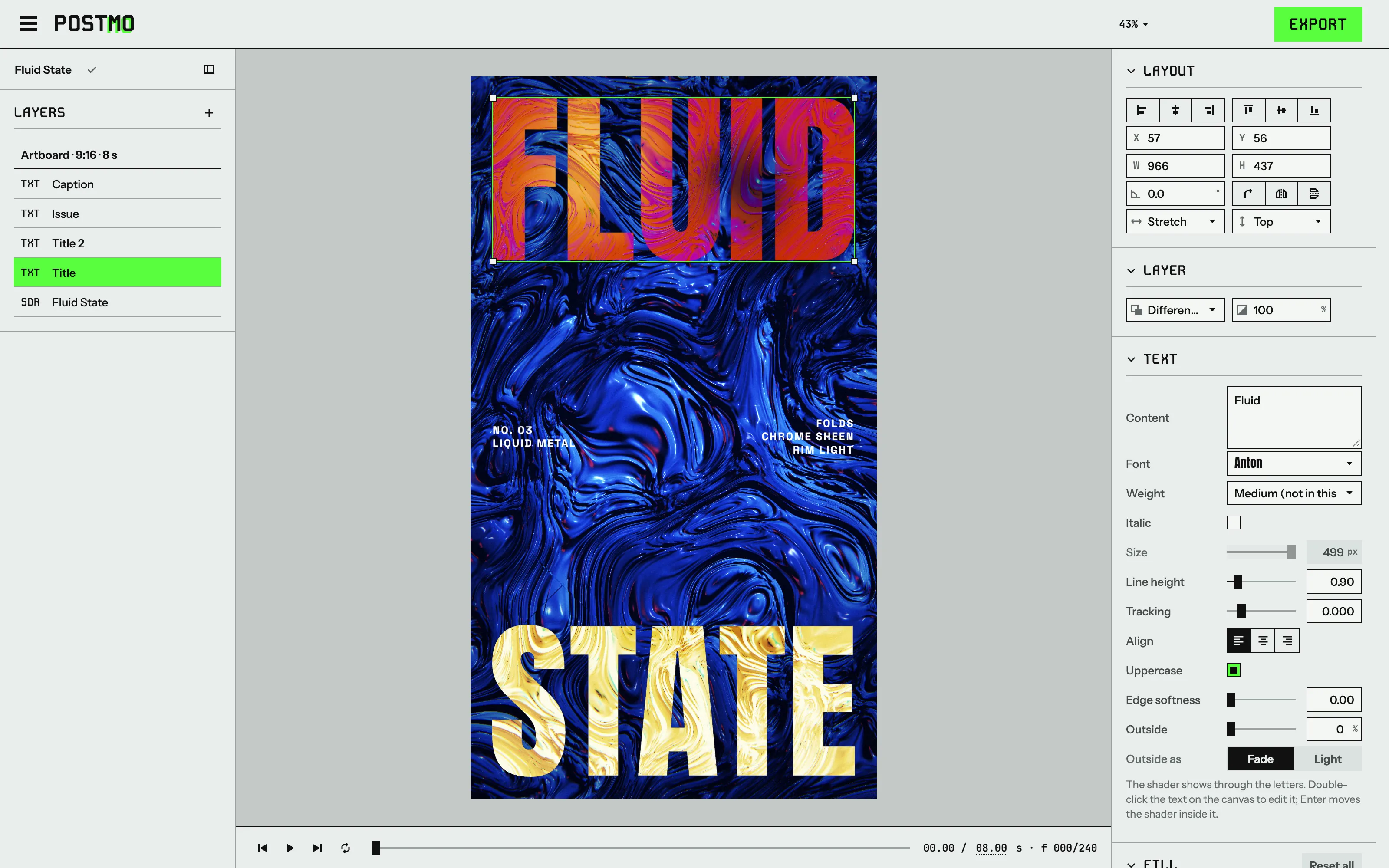Flip the layer vertically
Viewport: 1389px width, 868px height.
point(1314,194)
